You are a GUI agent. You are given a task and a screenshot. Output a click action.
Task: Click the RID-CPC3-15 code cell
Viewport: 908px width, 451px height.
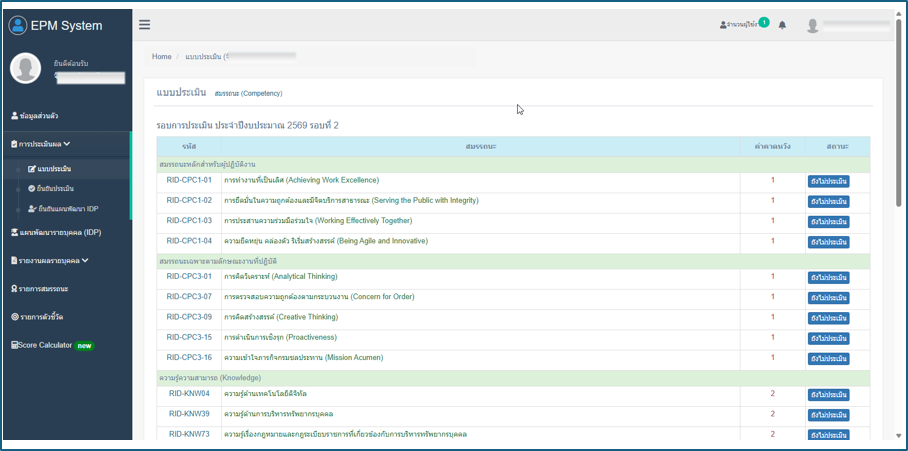pyautogui.click(x=189, y=338)
